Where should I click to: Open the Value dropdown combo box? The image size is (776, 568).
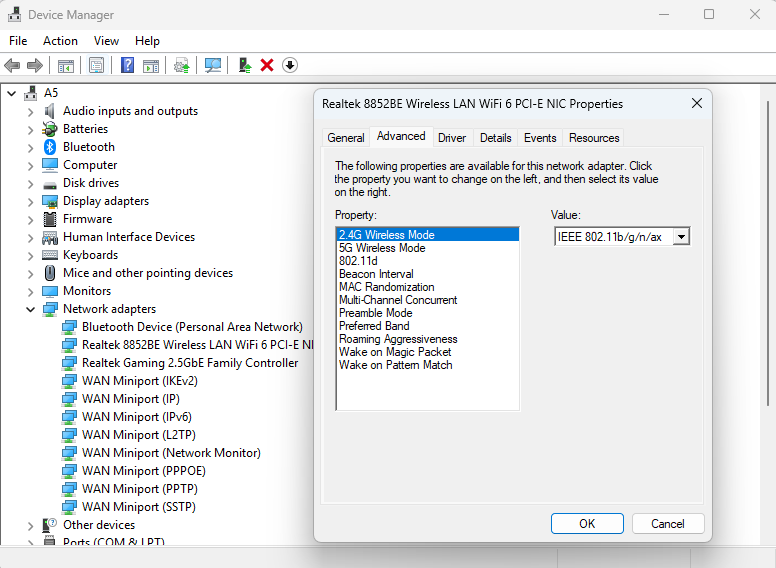(681, 236)
